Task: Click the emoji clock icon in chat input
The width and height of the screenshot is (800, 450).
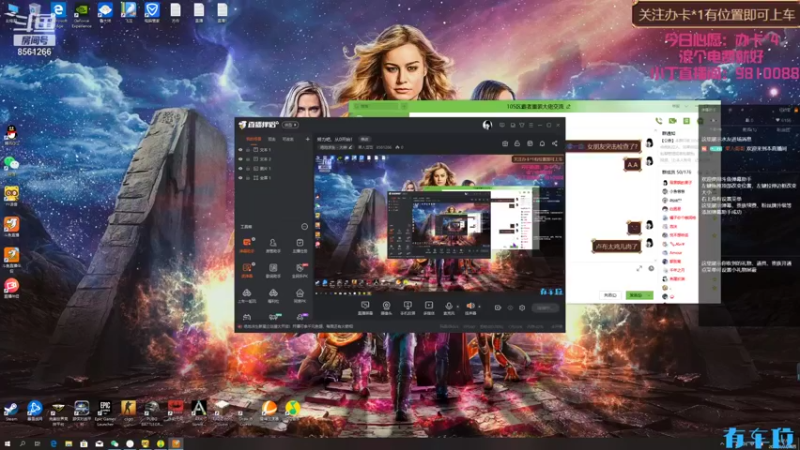Action: pos(652,268)
